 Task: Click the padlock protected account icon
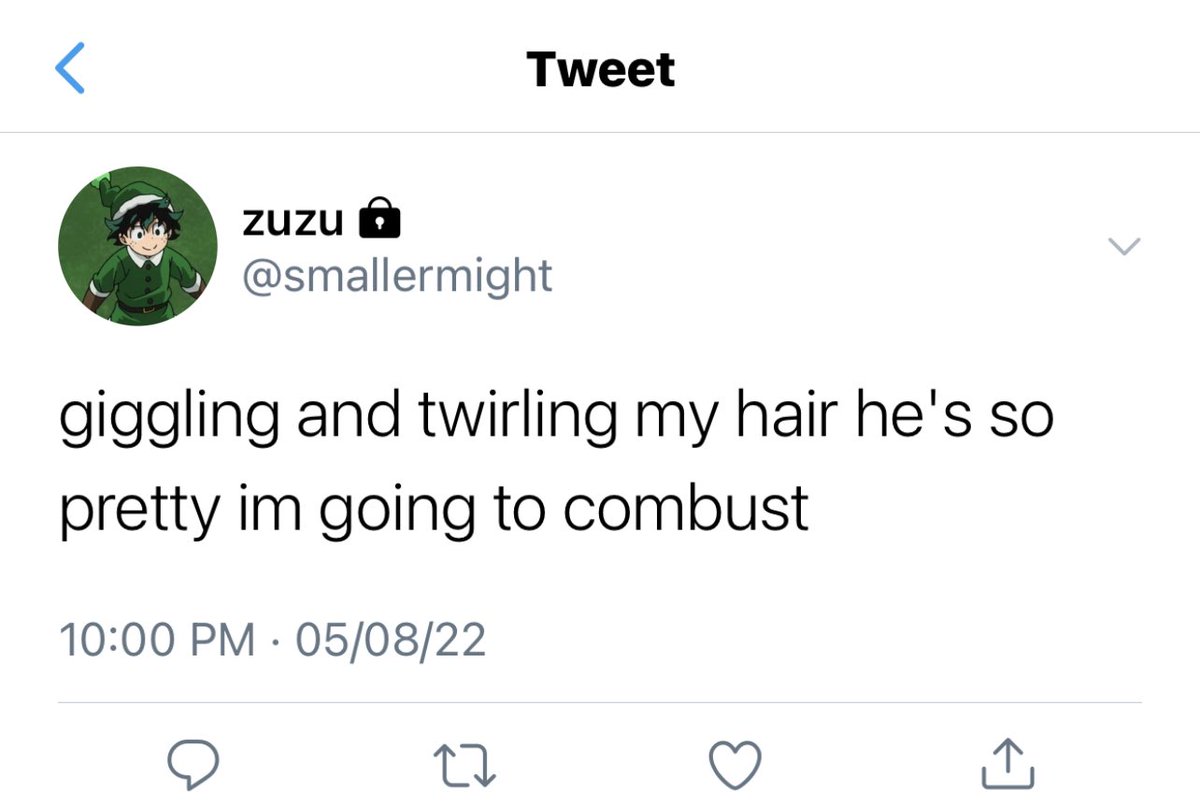379,218
